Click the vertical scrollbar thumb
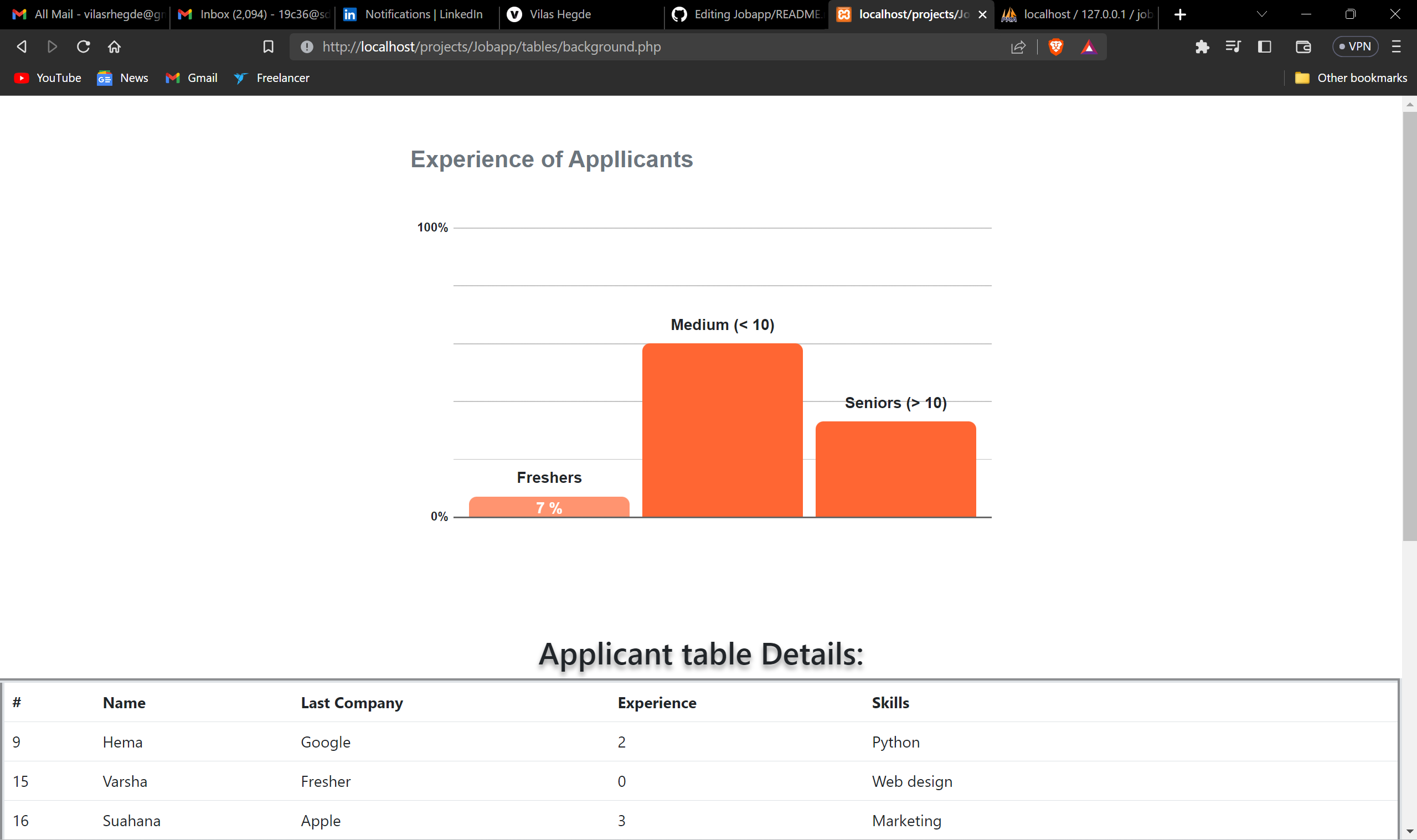This screenshot has height=840, width=1417. 1409,326
